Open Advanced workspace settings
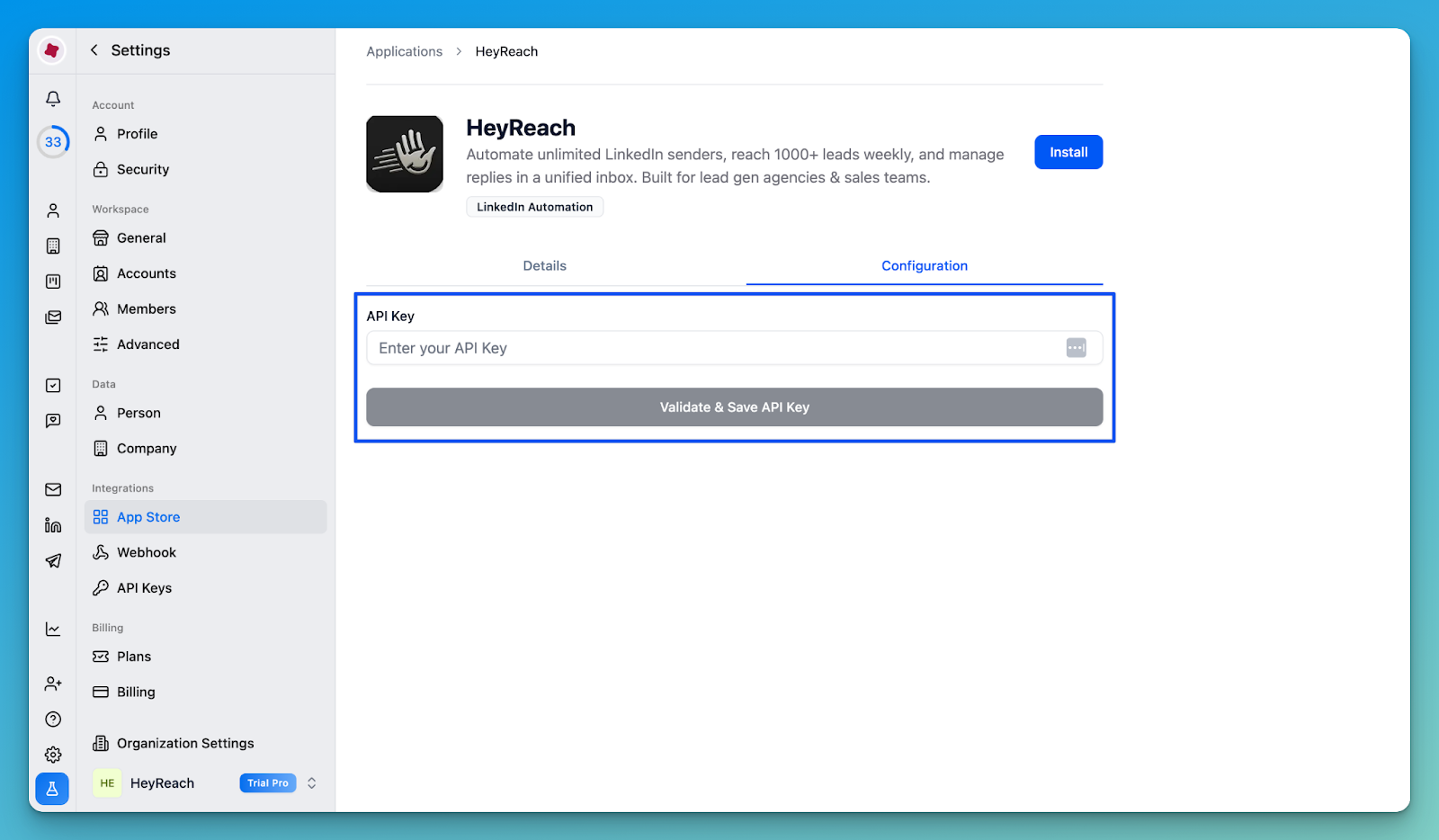The image size is (1439, 840). 206,344
